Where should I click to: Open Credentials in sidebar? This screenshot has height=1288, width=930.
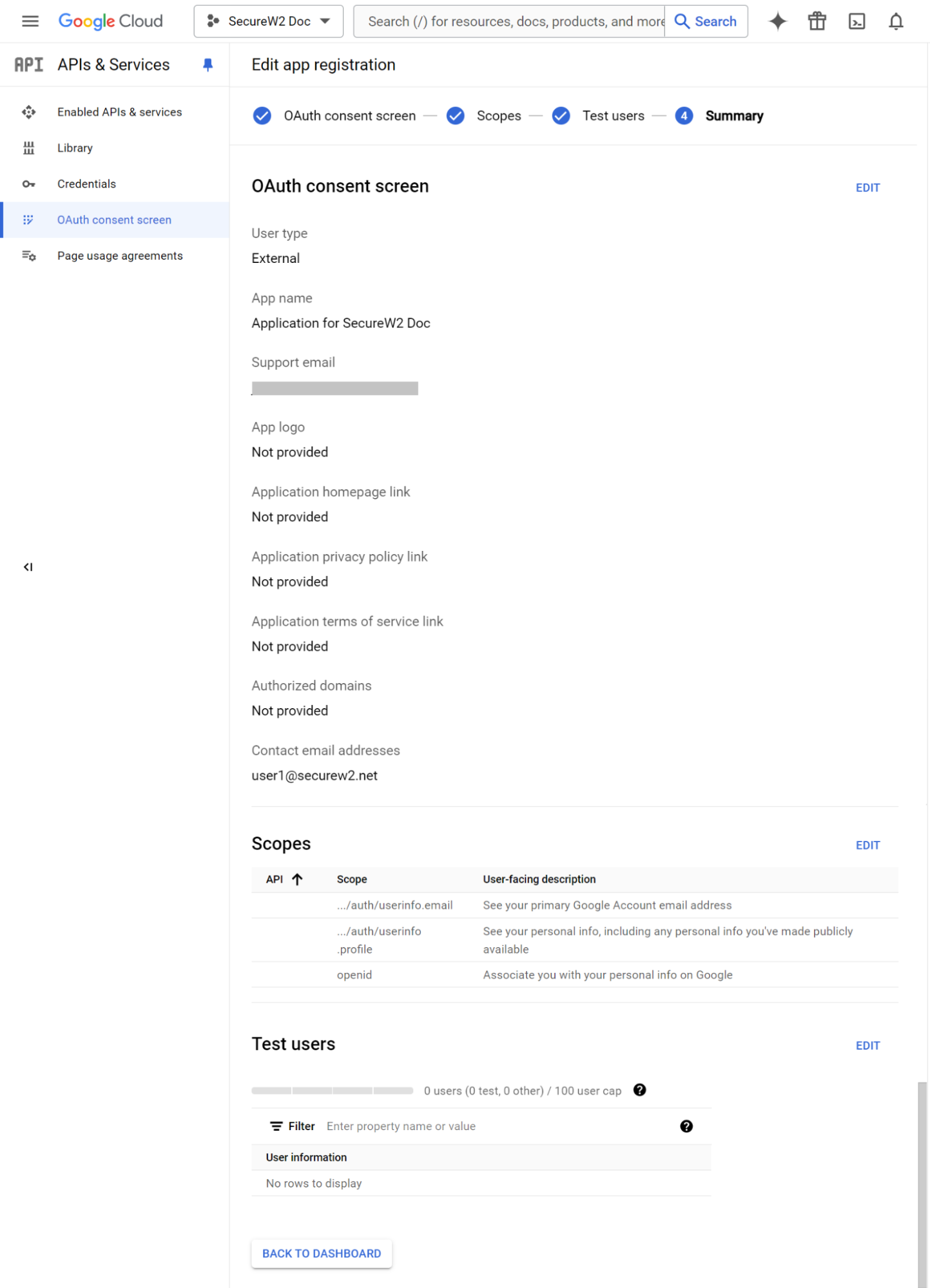pos(86,184)
